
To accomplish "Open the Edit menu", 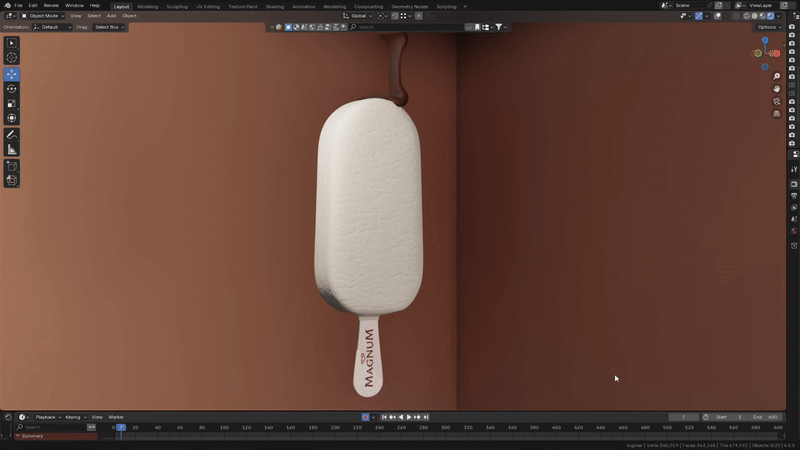I will (33, 6).
